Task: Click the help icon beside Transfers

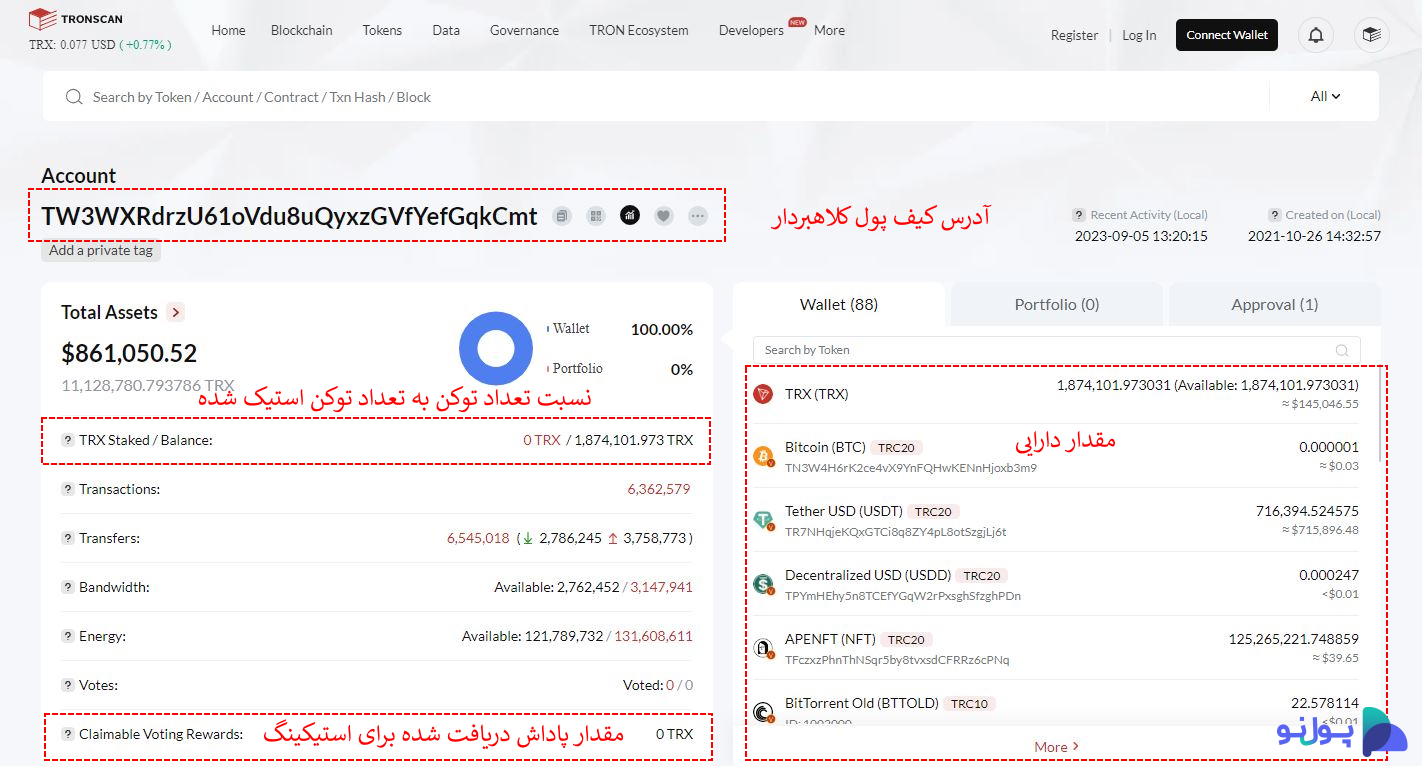Action: [x=68, y=538]
